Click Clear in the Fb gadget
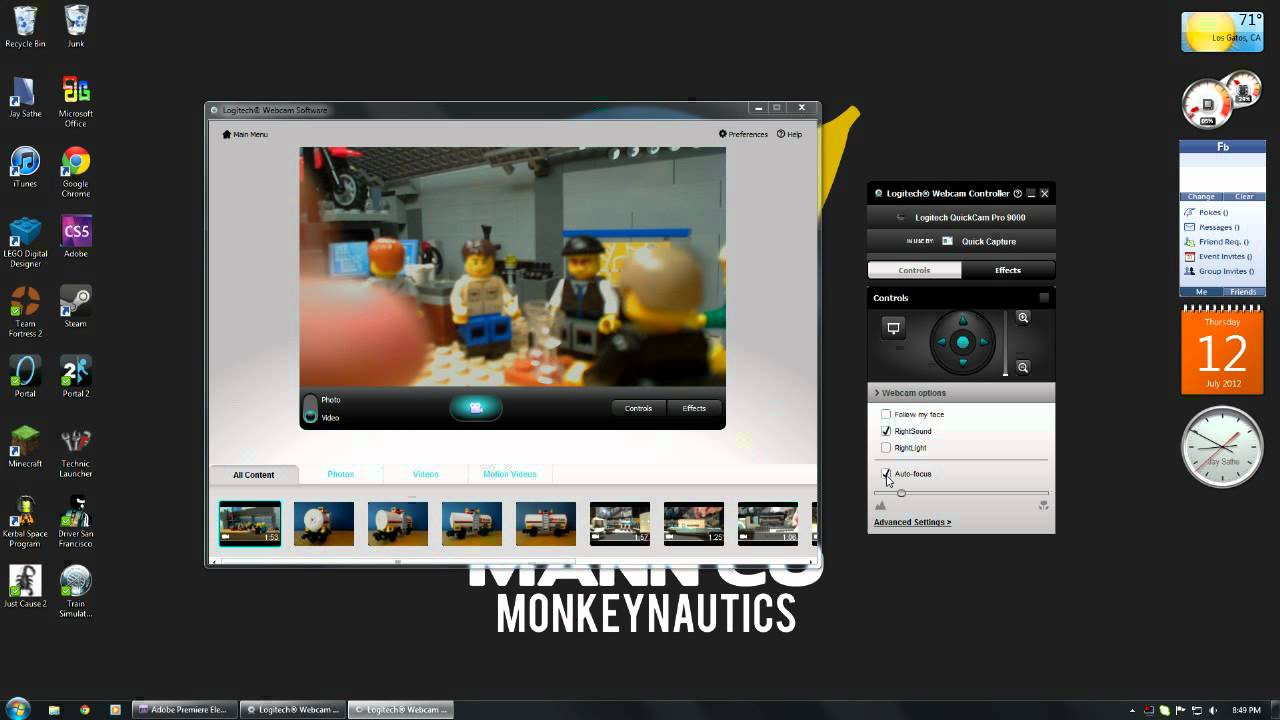The height and width of the screenshot is (720, 1280). point(1244,197)
